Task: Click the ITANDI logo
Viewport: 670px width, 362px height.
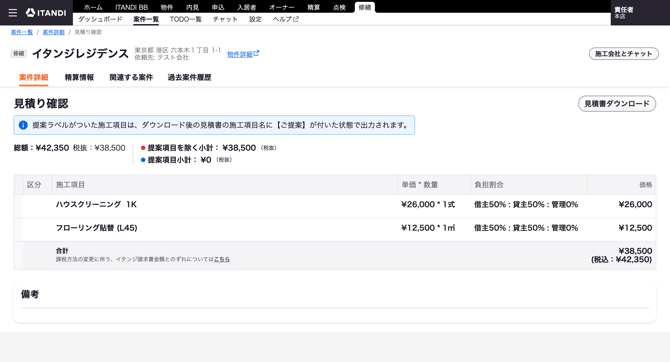Action: click(46, 13)
